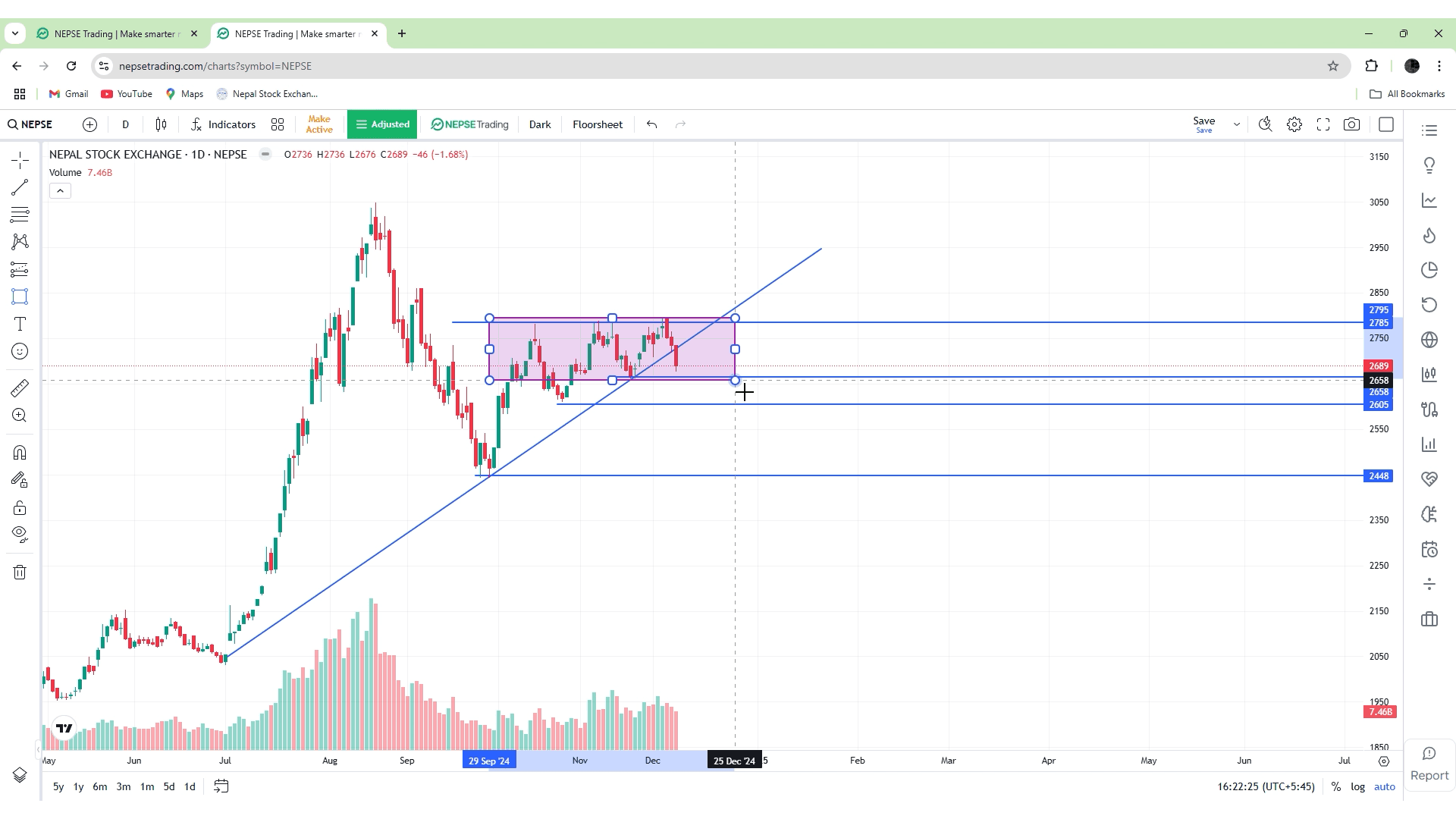1456x819 pixels.
Task: Open the flame hotlist icon
Action: click(x=1429, y=235)
